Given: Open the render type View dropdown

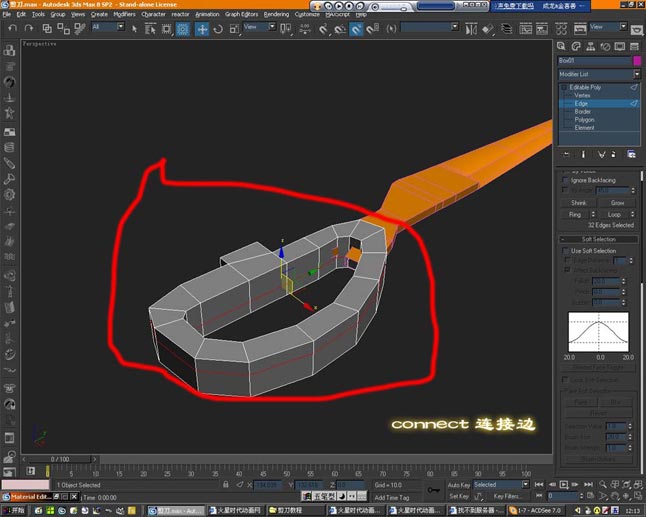Looking at the screenshot, I should 608,27.
